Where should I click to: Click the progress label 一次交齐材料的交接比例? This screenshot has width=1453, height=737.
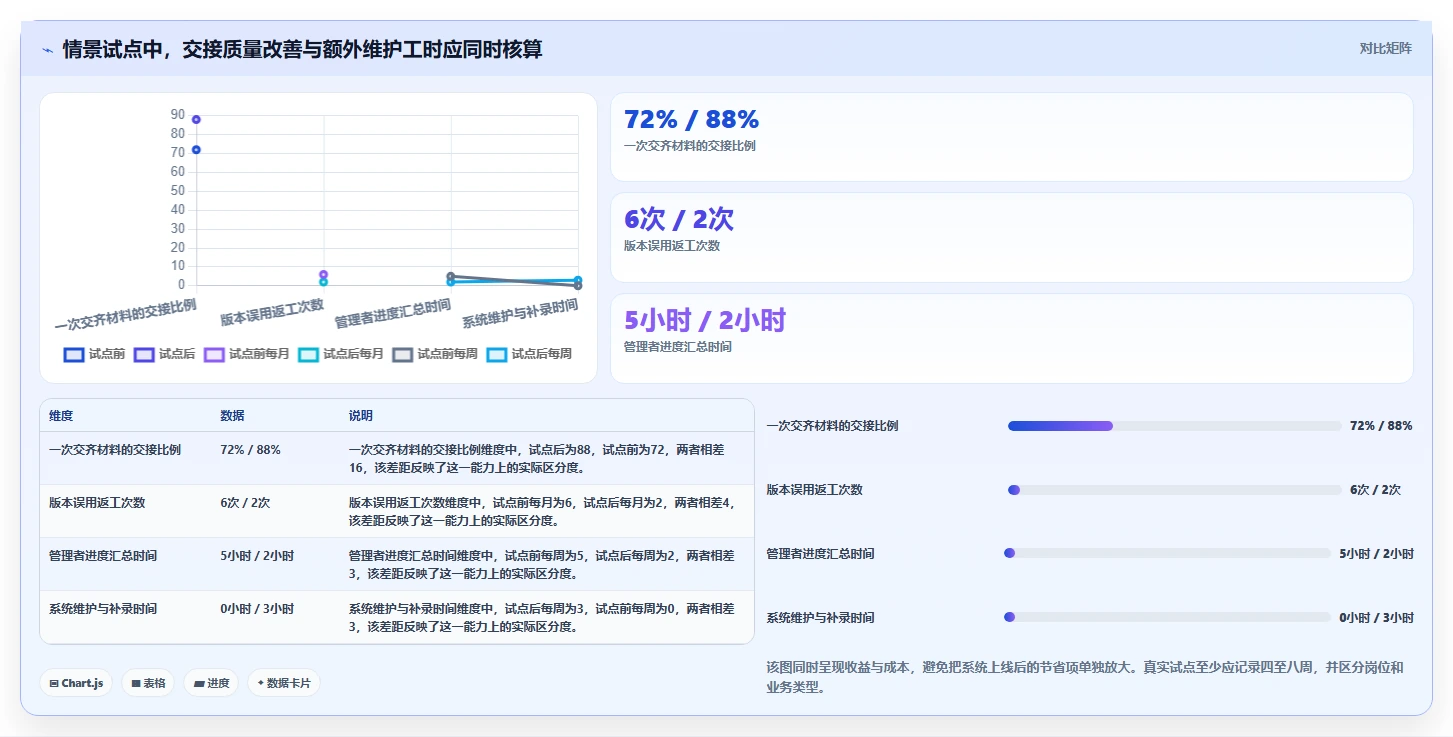[x=832, y=426]
